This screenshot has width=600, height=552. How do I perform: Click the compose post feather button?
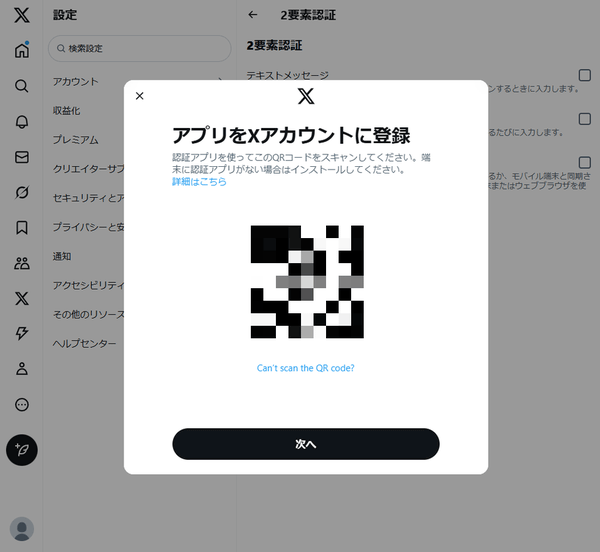(x=22, y=450)
